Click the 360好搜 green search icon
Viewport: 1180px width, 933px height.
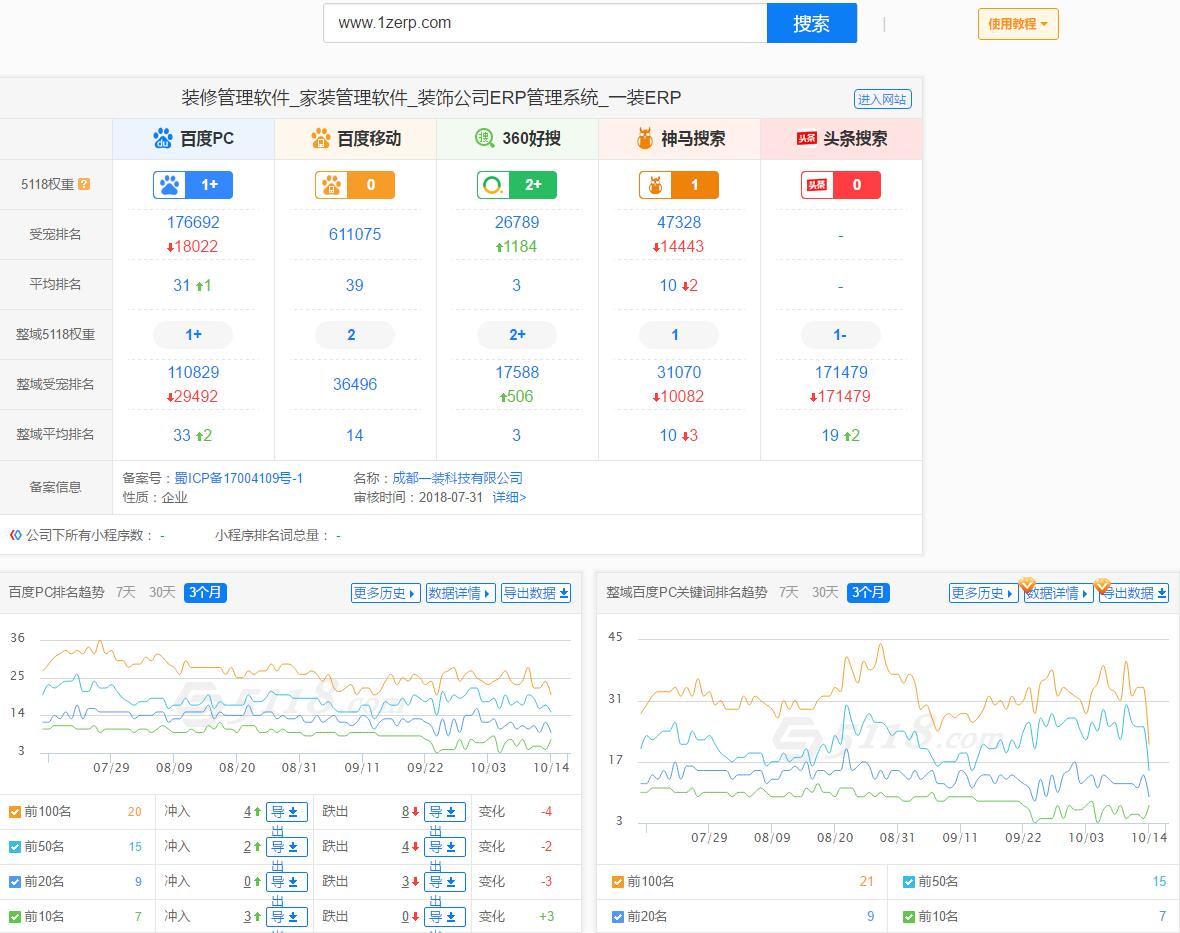(x=483, y=138)
